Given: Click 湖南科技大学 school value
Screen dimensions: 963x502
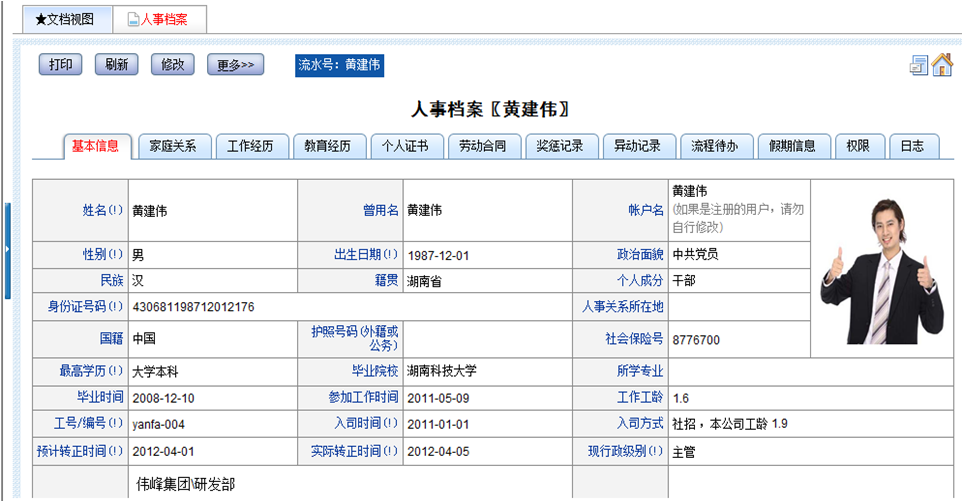Looking at the screenshot, I should pyautogui.click(x=442, y=371).
